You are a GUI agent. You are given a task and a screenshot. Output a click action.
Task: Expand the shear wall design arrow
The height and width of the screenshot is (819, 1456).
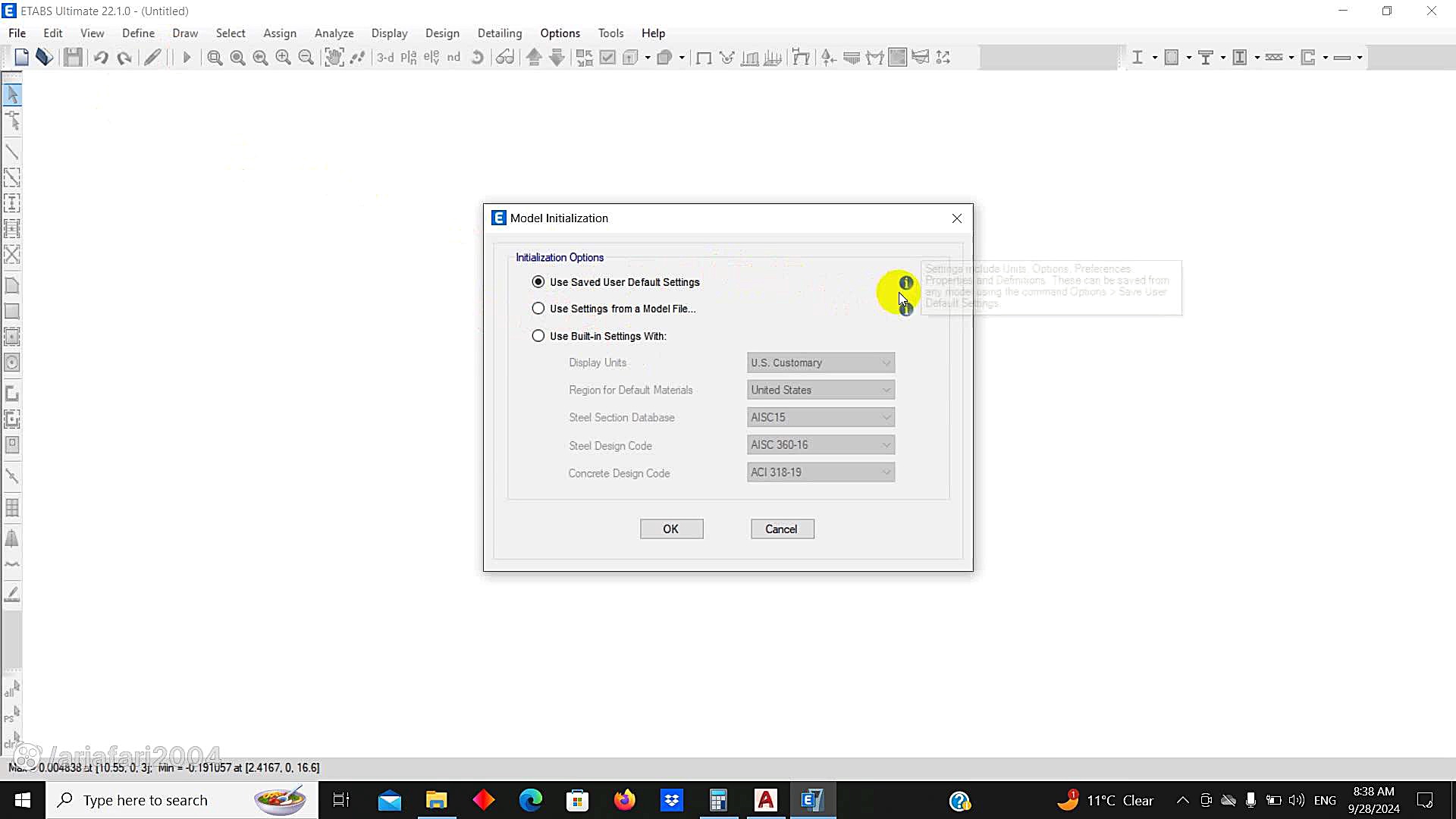[x=1325, y=58]
